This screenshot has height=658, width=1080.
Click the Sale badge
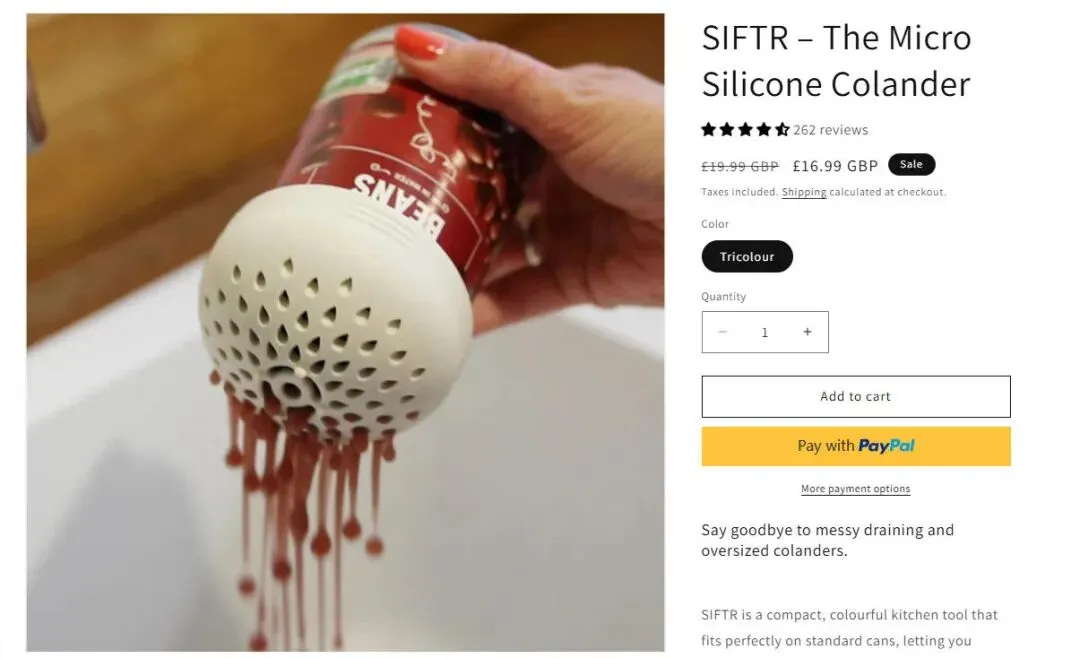tap(911, 164)
